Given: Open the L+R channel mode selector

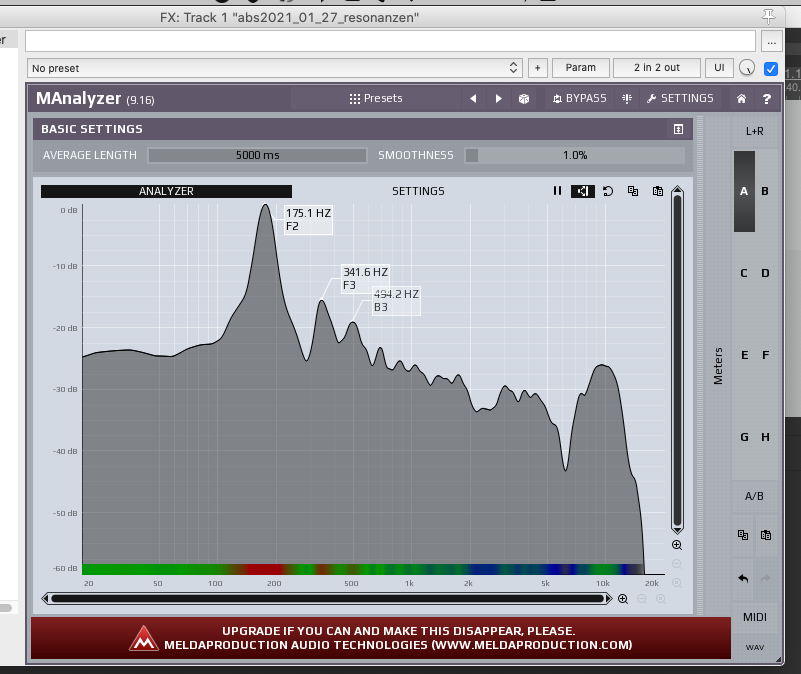Looking at the screenshot, I should click(x=755, y=131).
